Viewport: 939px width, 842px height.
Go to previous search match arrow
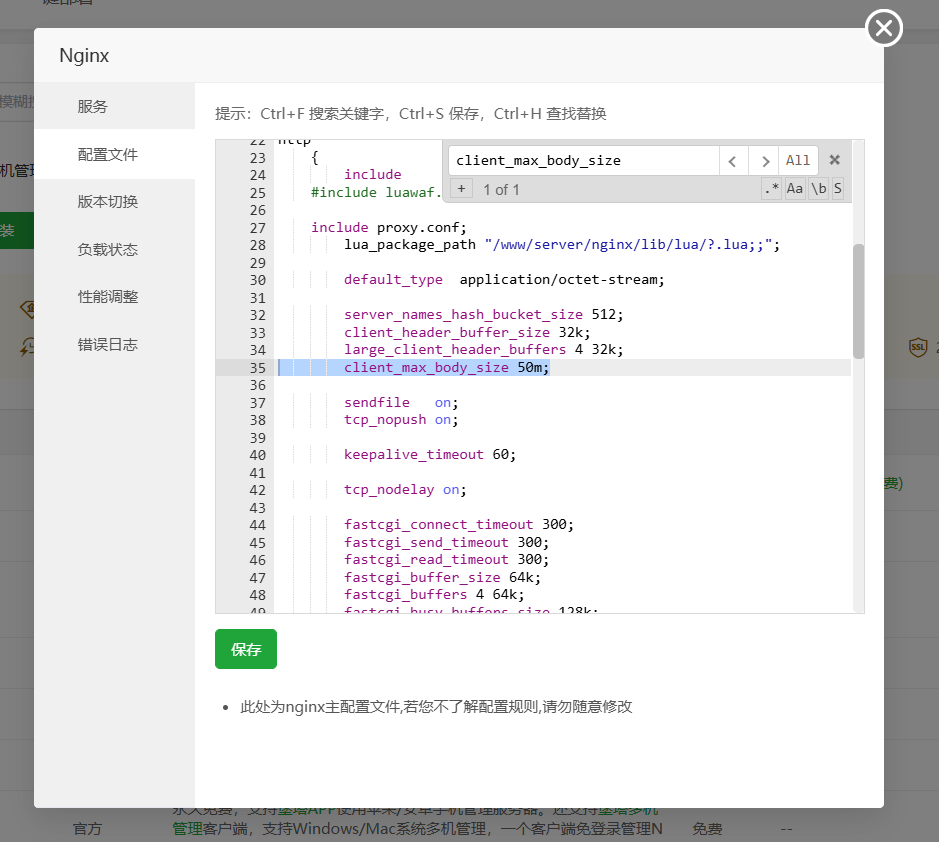tap(733, 160)
